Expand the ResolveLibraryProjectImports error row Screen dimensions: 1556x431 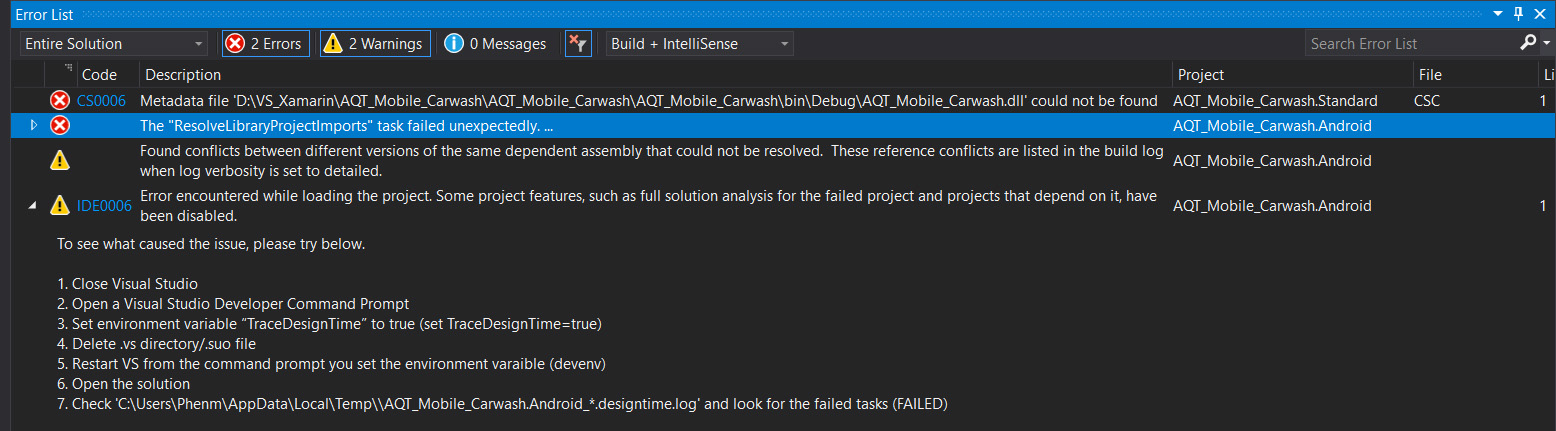pos(33,125)
